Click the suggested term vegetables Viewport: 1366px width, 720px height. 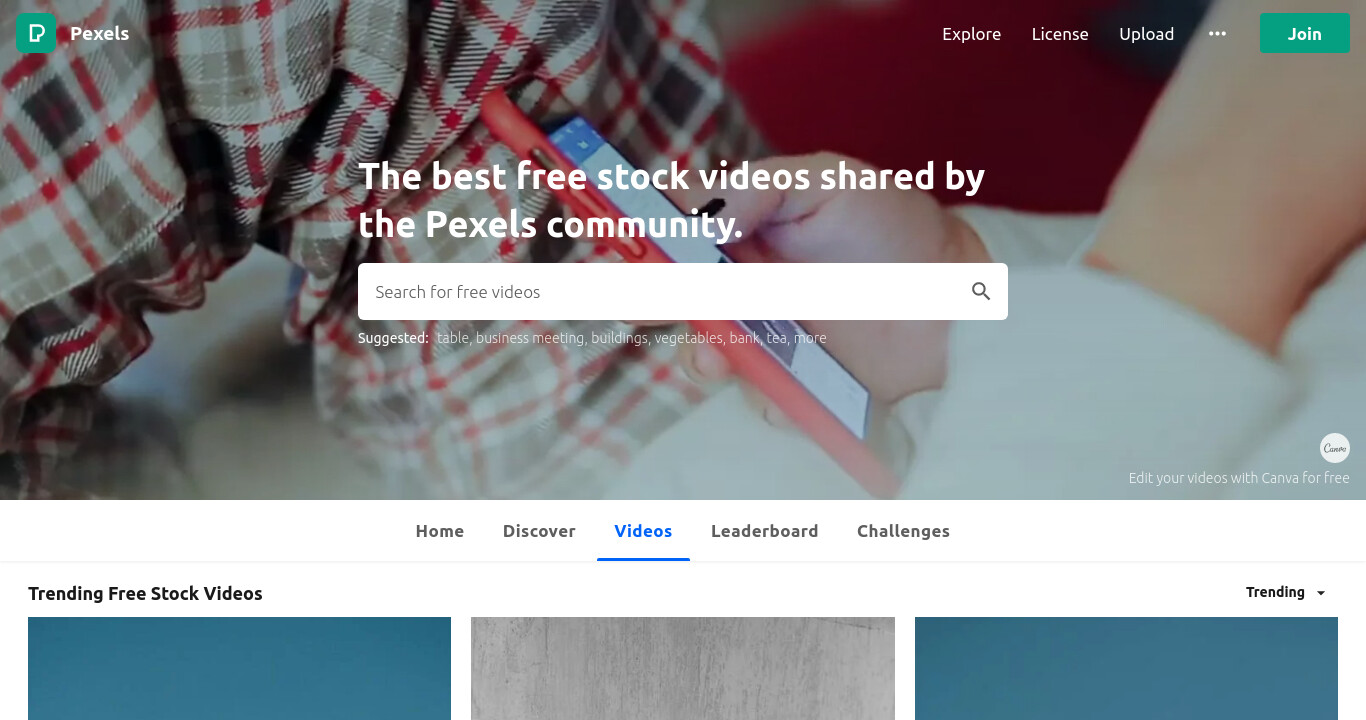point(688,338)
